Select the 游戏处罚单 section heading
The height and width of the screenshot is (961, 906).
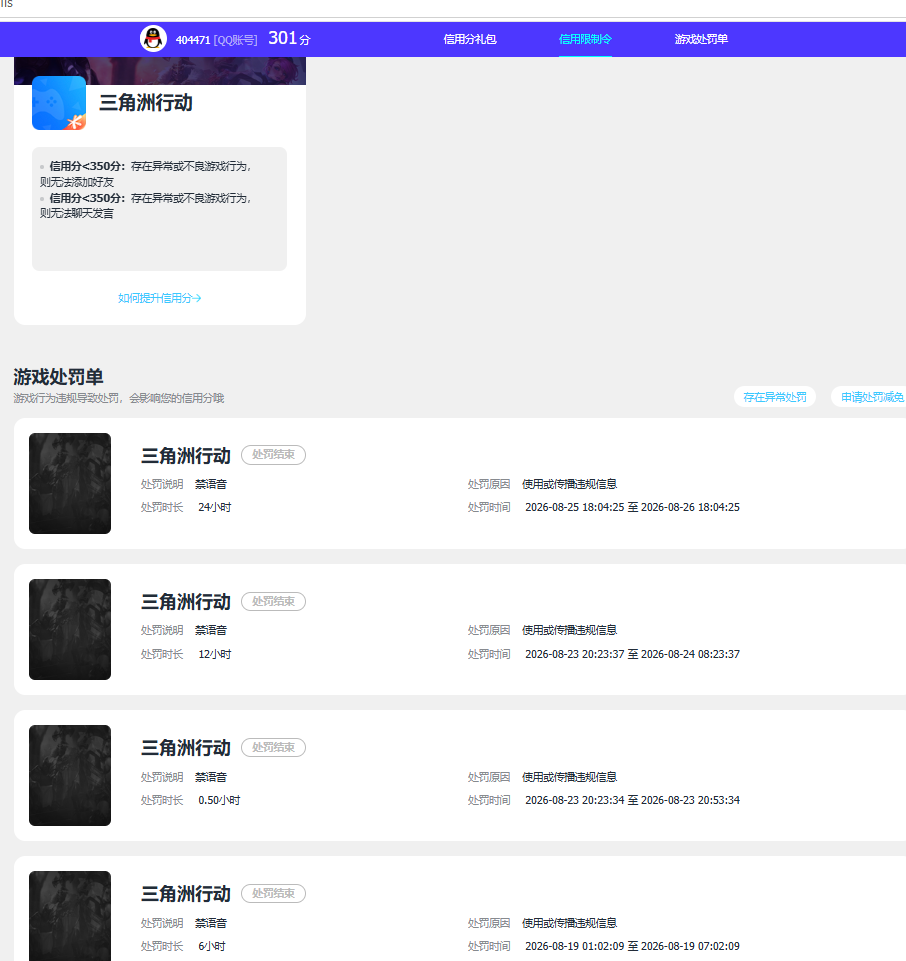pos(58,376)
